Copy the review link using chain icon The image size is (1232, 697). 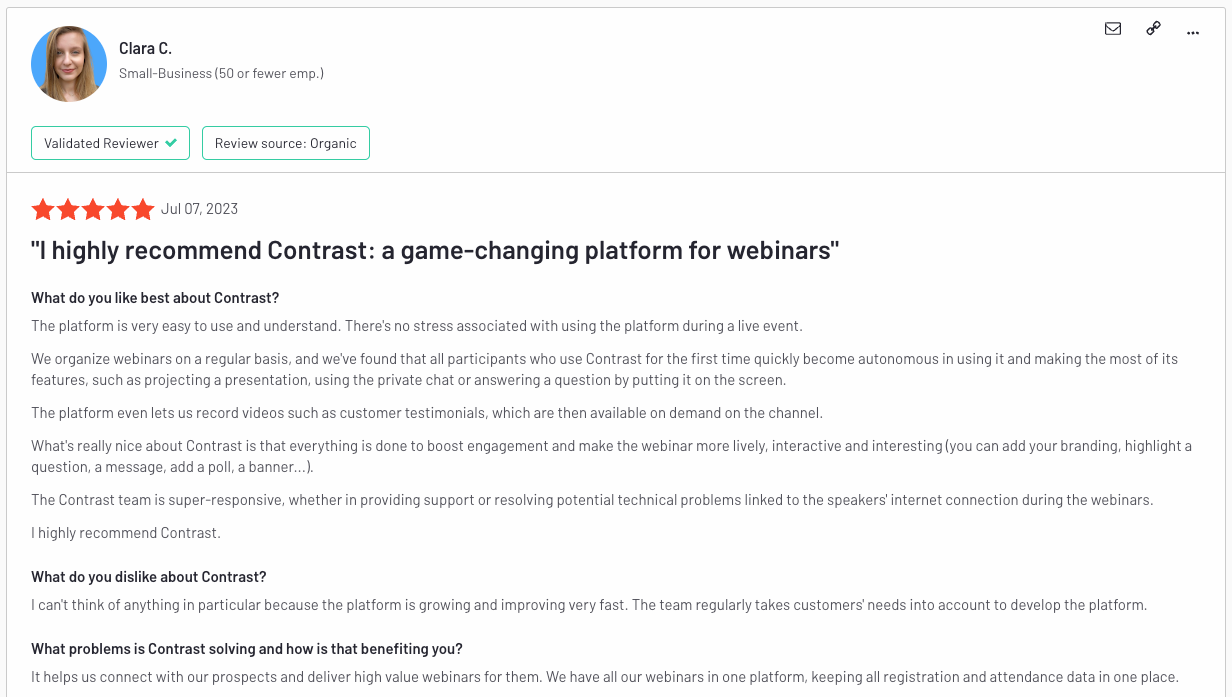point(1153,29)
